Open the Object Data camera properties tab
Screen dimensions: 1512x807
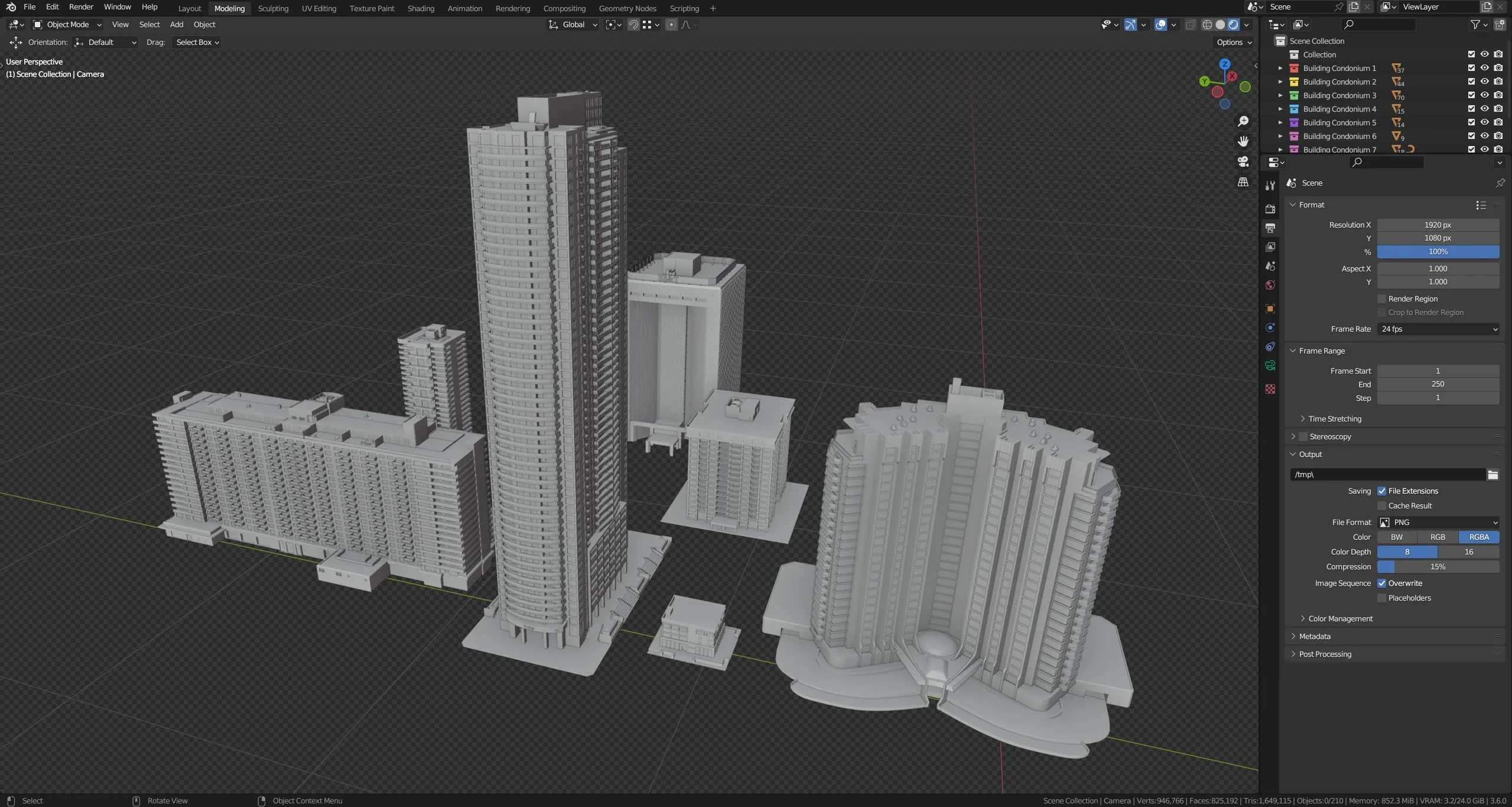(1270, 365)
